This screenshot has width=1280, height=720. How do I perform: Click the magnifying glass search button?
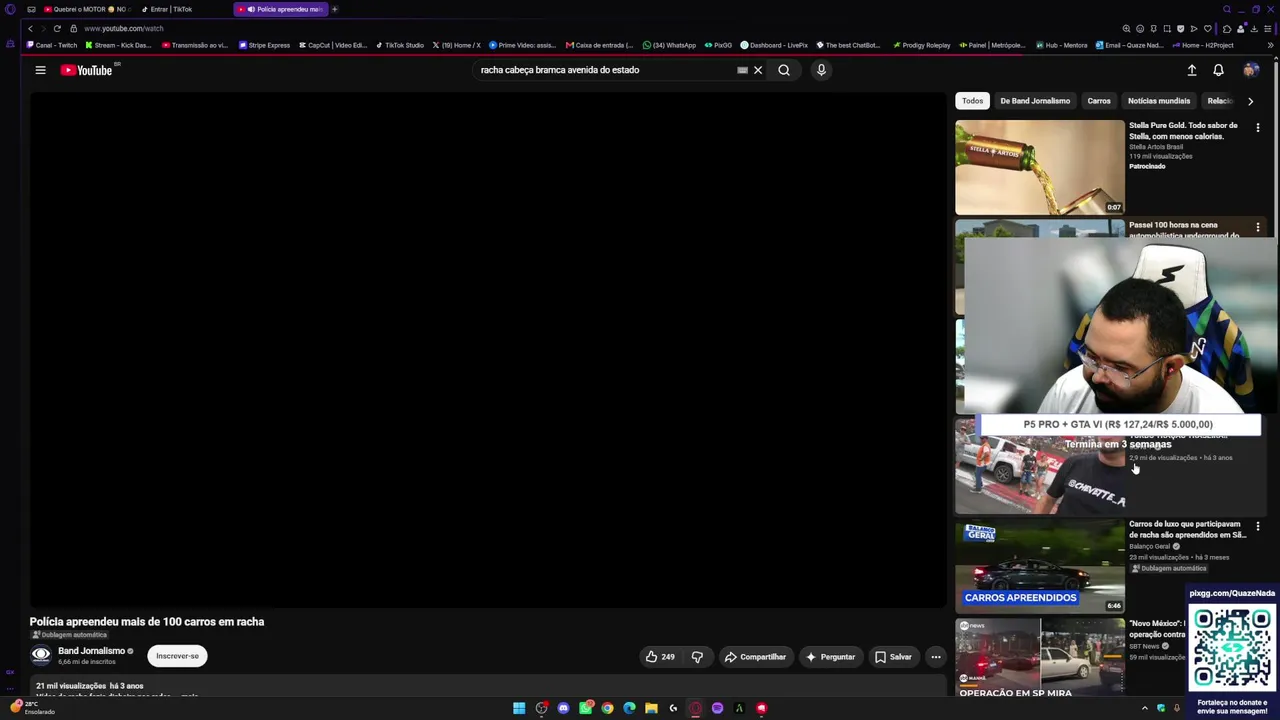(x=784, y=70)
